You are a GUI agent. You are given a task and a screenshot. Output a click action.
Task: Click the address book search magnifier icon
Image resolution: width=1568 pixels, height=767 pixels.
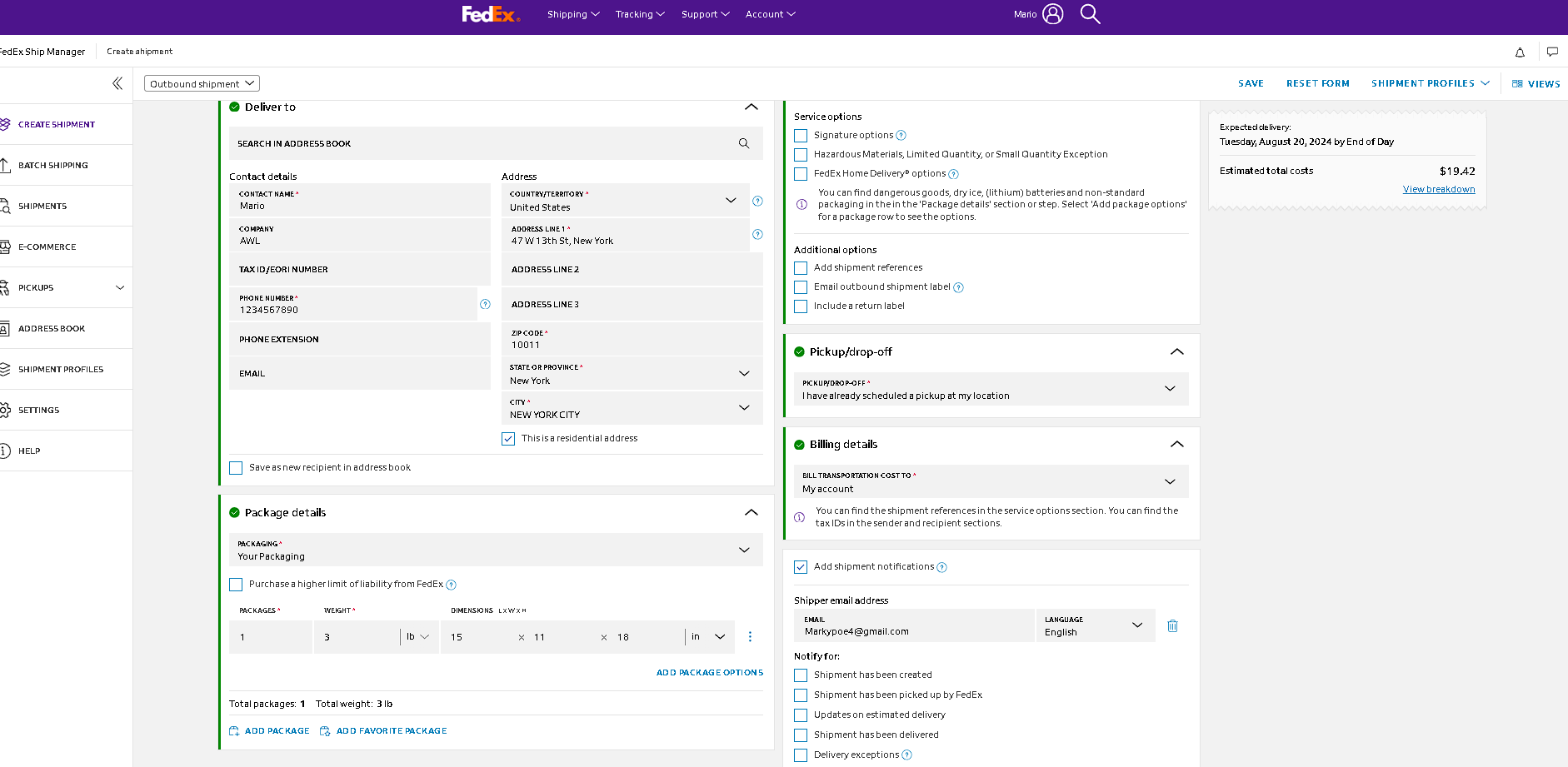tap(744, 143)
